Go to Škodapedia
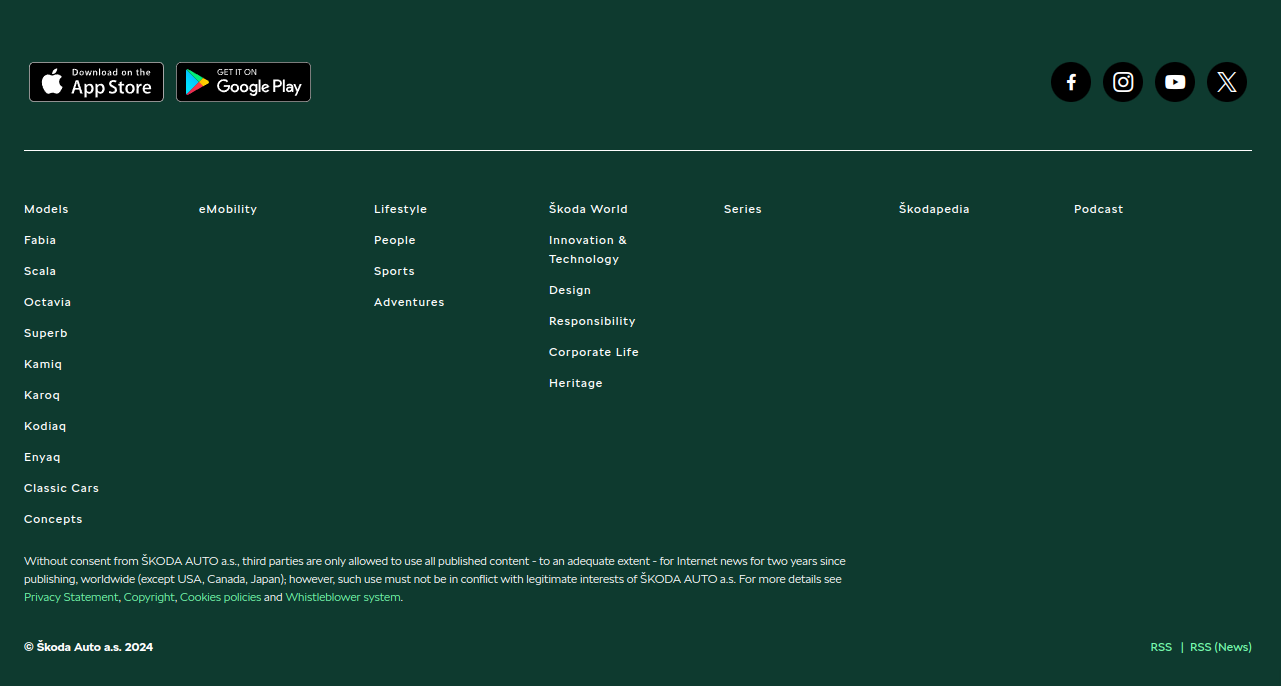 934,209
